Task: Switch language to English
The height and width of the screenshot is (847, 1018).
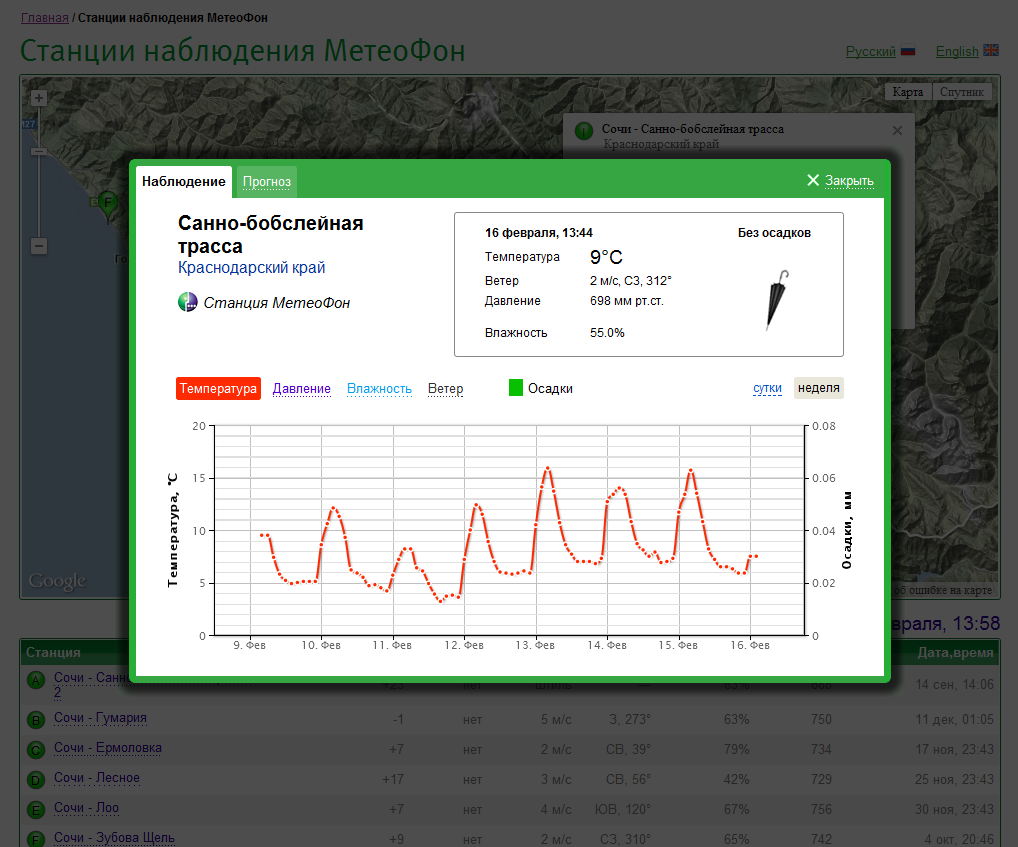Action: tap(957, 51)
